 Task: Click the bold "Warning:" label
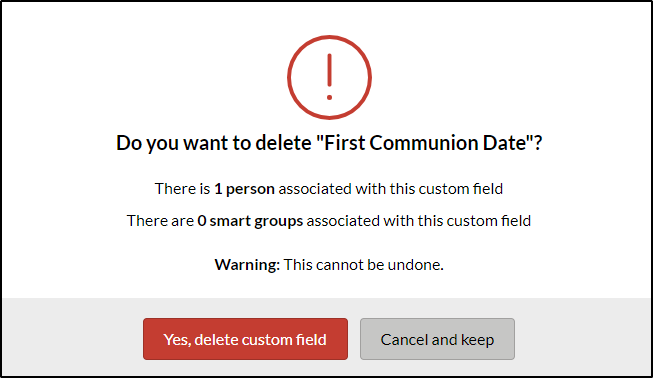point(247,265)
